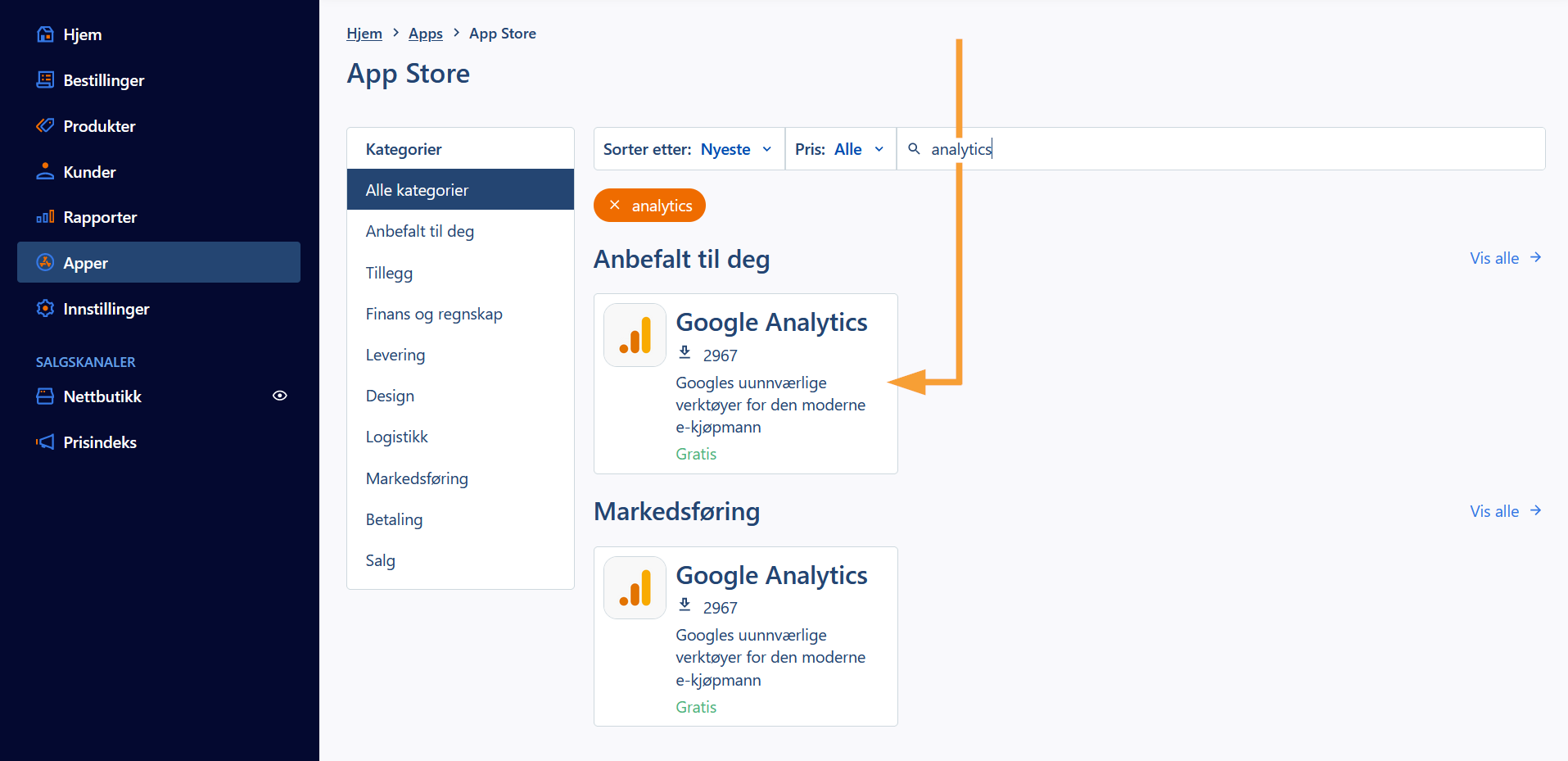Open Google Analytics title under Markedsføring
The height and width of the screenshot is (761, 1568).
coord(771,575)
